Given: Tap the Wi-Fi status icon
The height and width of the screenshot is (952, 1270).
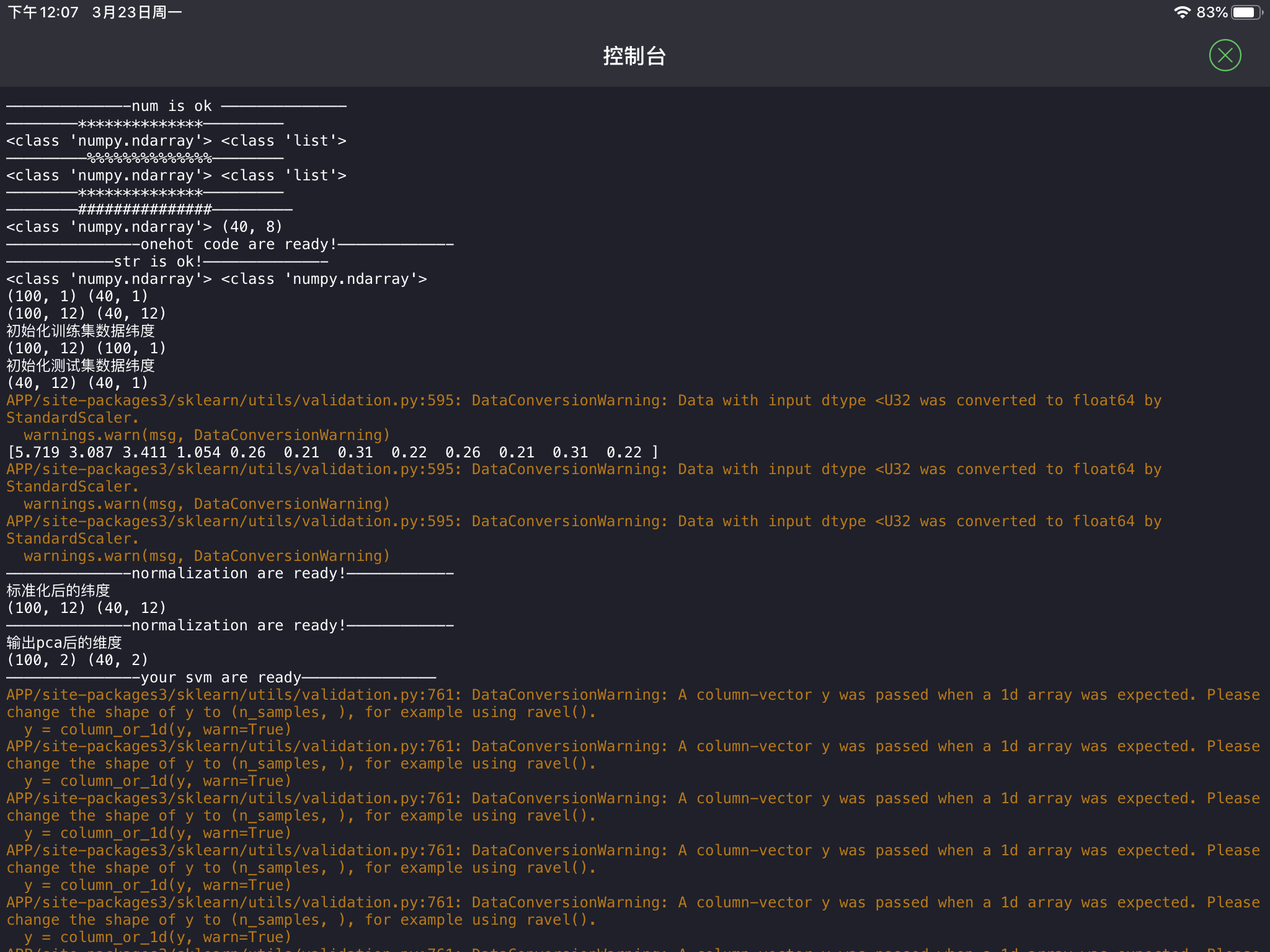Looking at the screenshot, I should tap(1182, 12).
